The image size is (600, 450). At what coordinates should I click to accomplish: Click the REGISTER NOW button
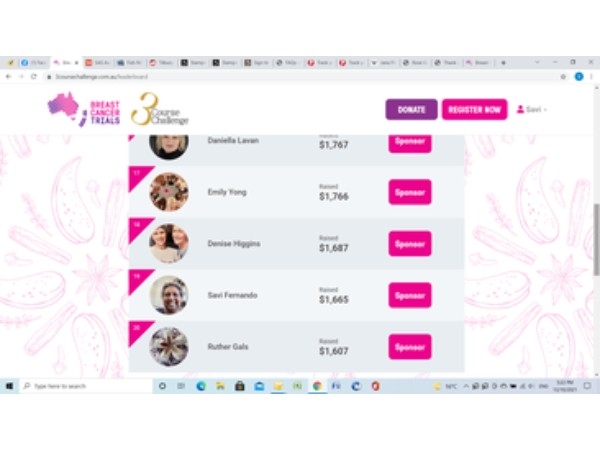point(474,109)
